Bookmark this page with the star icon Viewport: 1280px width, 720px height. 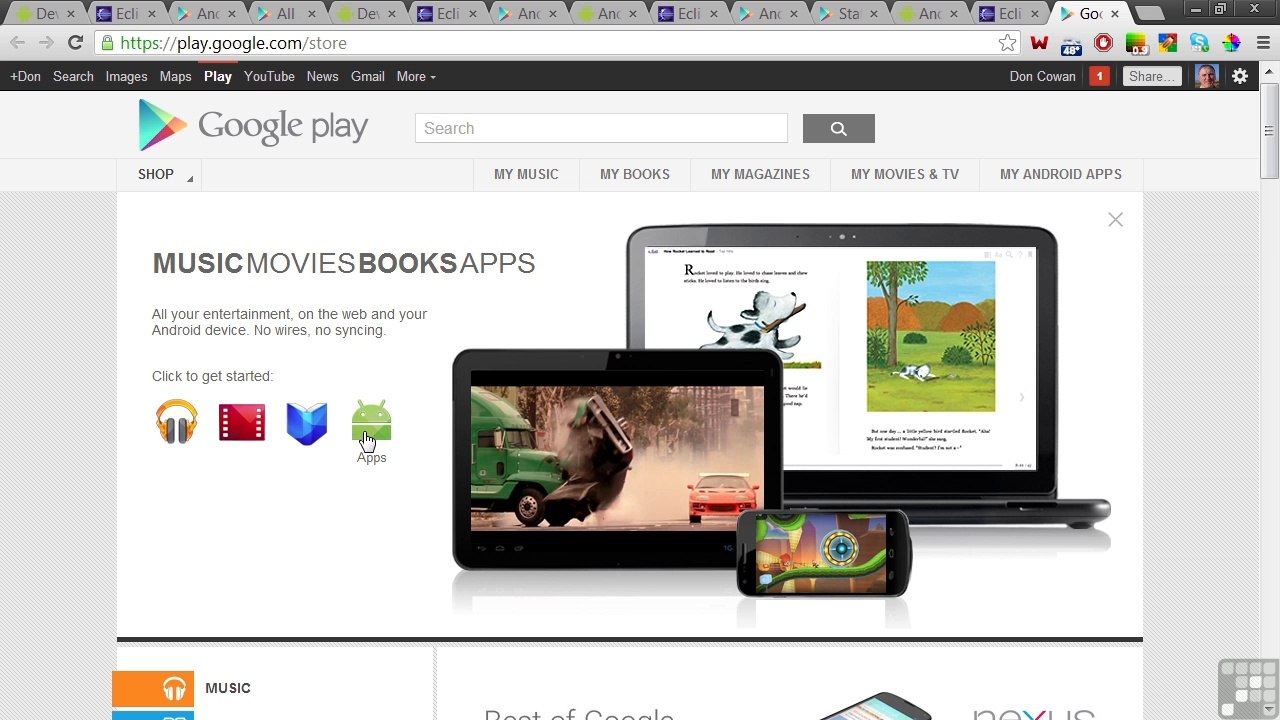[x=1007, y=43]
